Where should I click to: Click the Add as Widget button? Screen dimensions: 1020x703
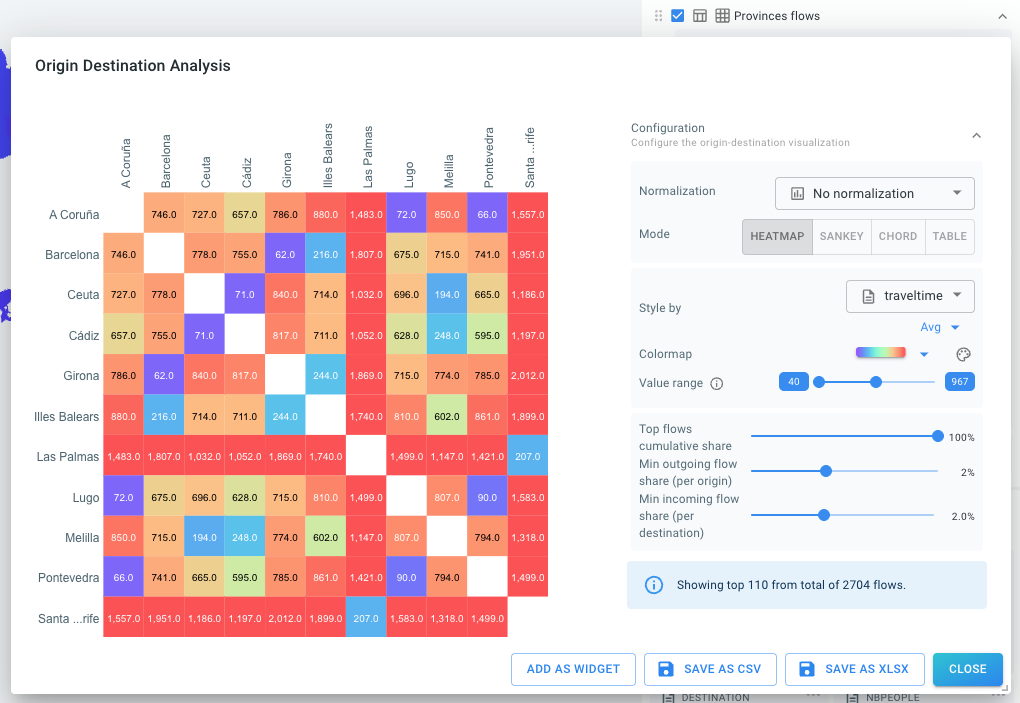click(x=573, y=669)
